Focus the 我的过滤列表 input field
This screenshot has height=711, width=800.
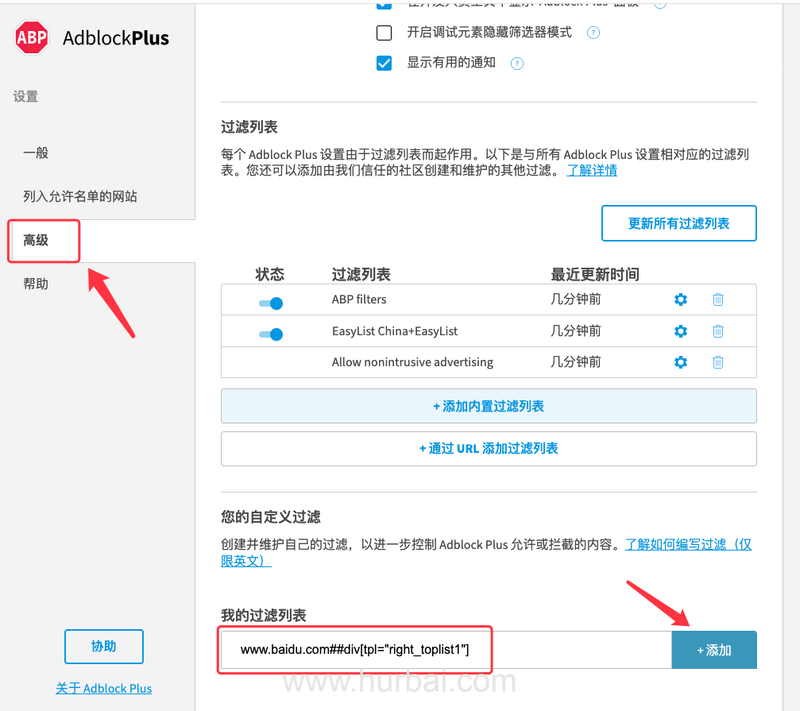[446, 650]
